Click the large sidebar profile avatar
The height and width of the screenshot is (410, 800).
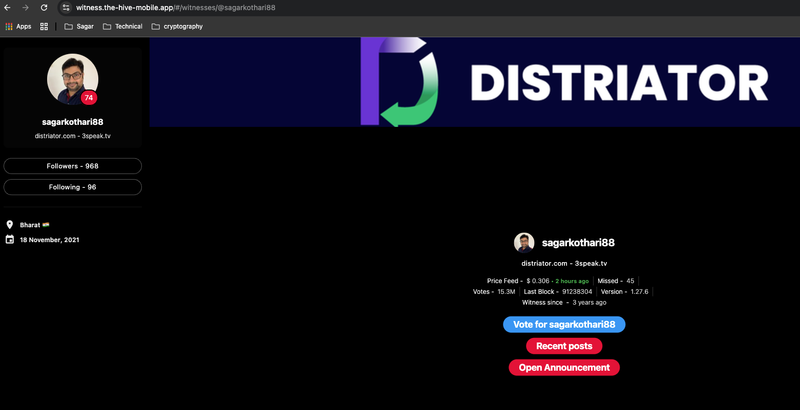click(70, 79)
